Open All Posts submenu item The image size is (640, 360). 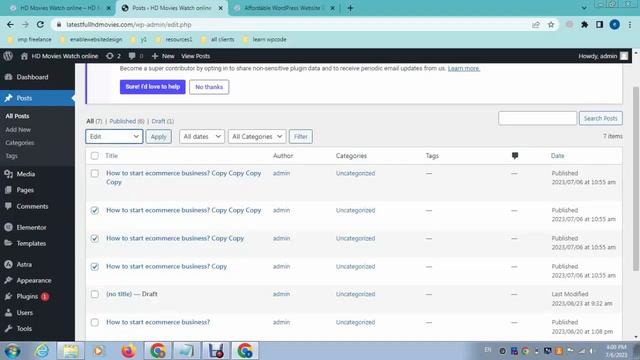click(x=18, y=116)
